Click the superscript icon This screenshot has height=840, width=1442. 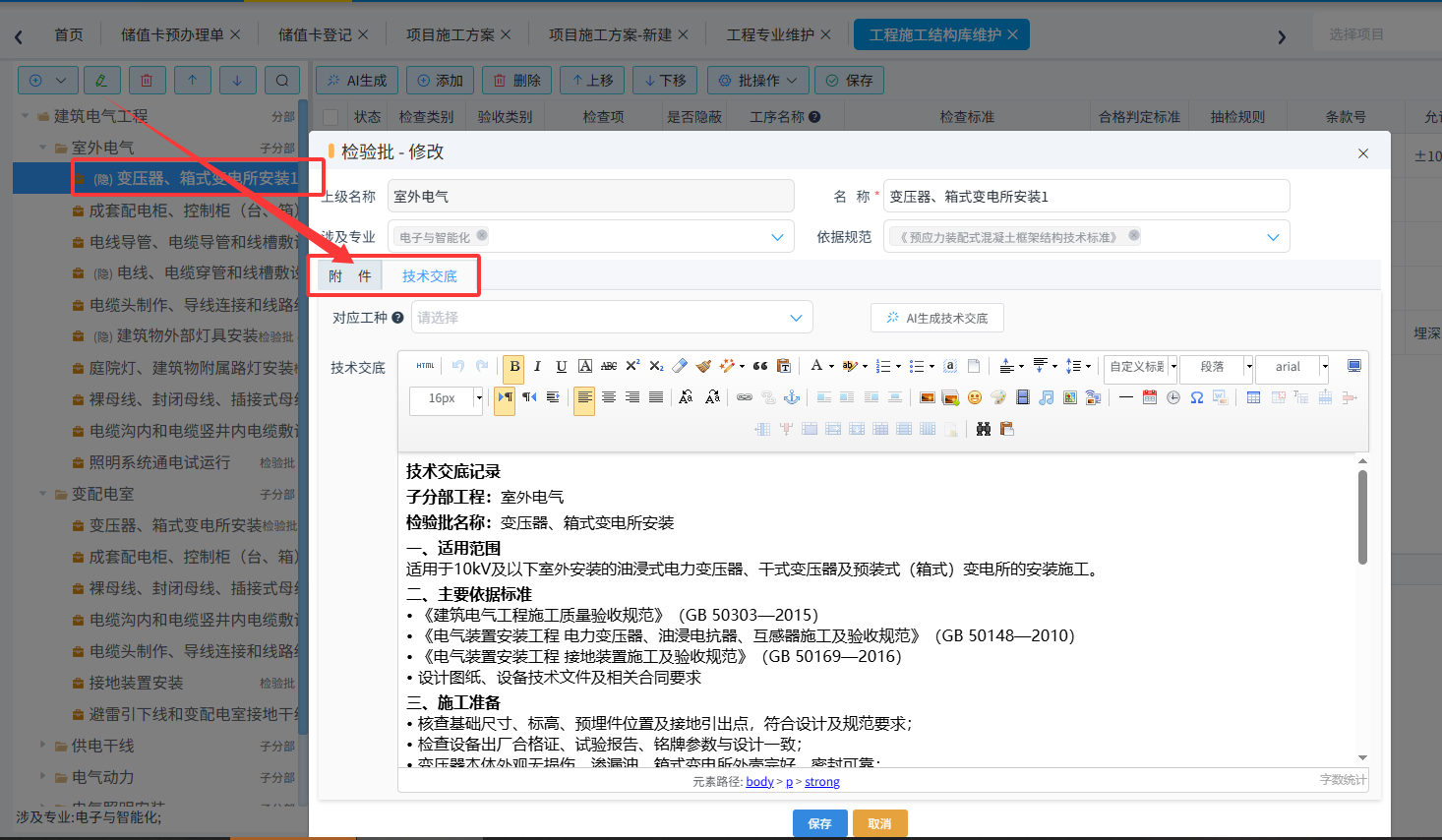pos(632,367)
